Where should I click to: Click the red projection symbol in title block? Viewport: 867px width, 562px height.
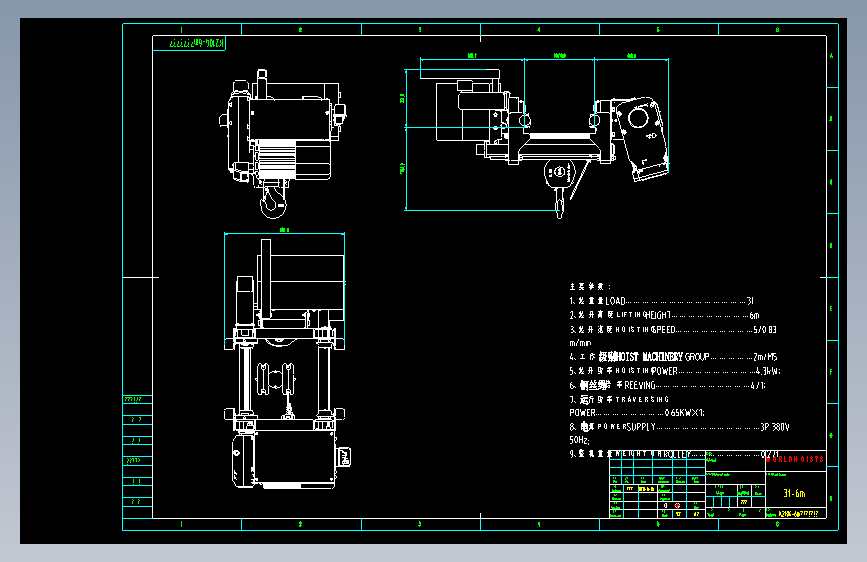click(677, 505)
